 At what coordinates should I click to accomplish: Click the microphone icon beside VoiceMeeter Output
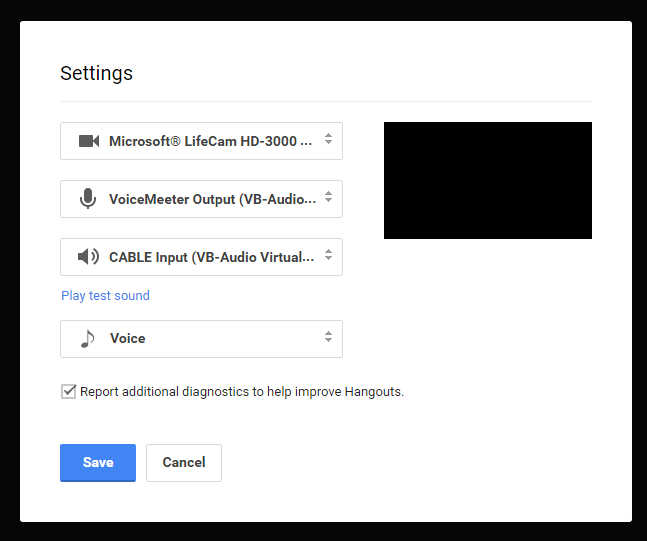tap(88, 199)
